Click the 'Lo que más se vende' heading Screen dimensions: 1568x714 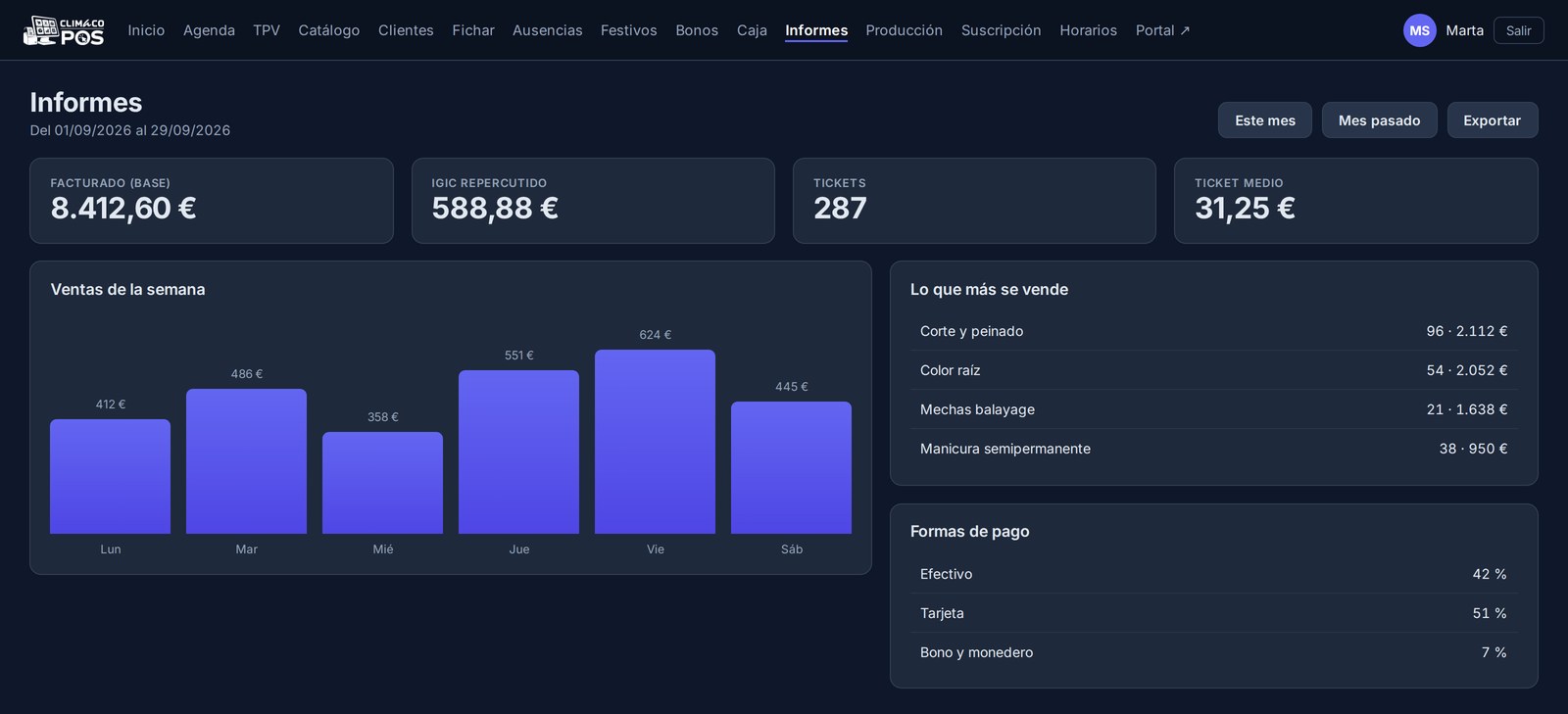tap(989, 289)
